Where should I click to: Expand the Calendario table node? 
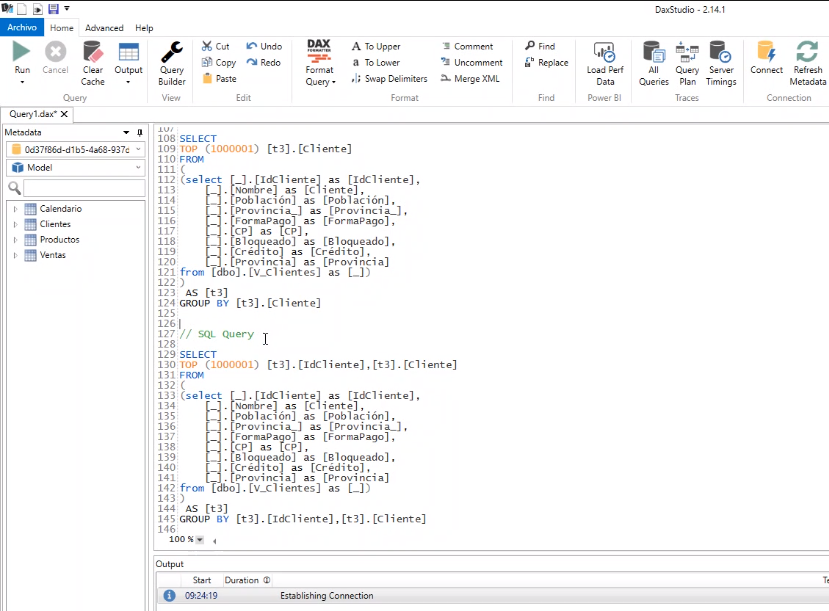(15, 209)
